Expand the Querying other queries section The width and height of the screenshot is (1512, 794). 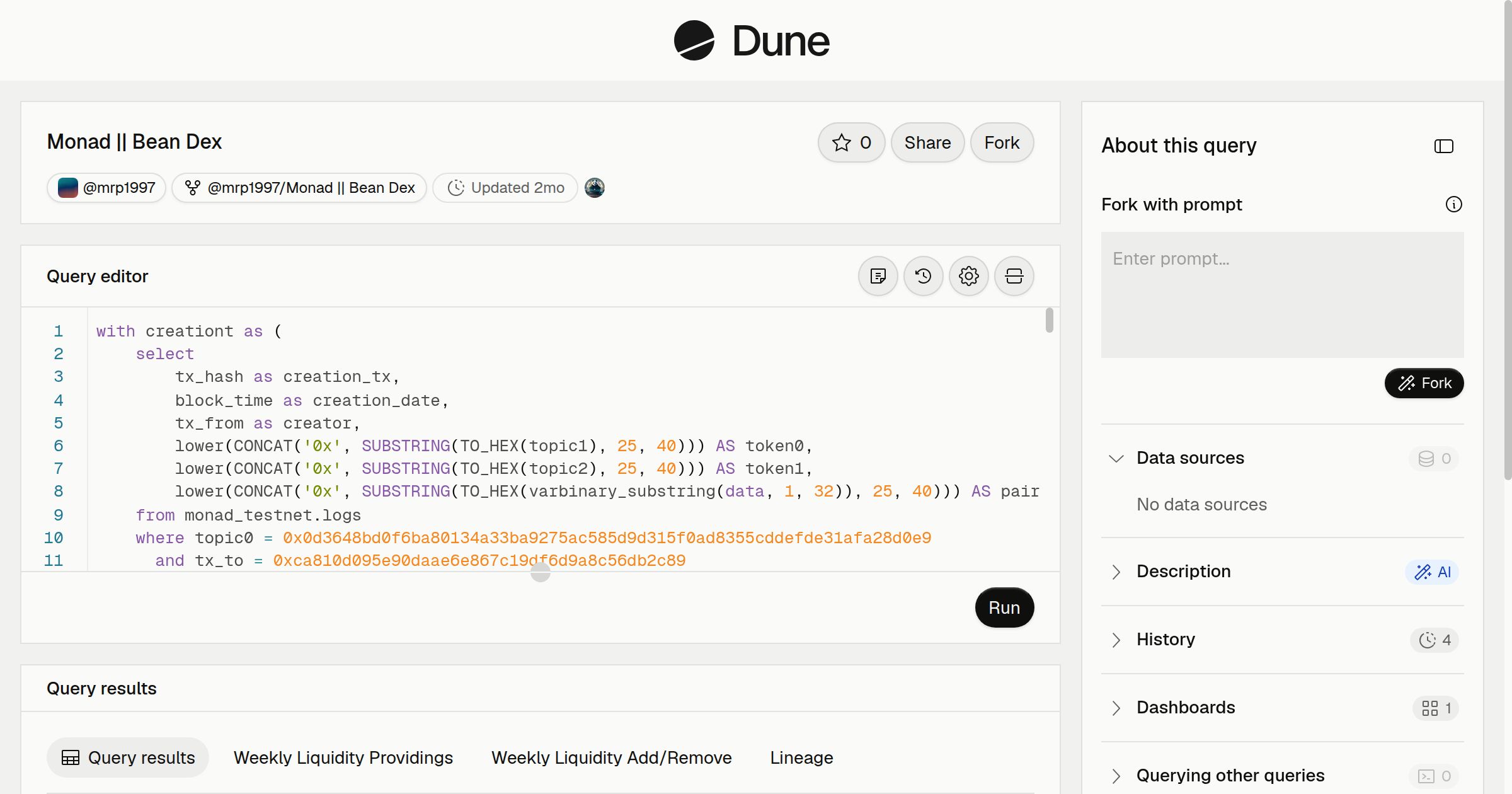(x=1116, y=776)
